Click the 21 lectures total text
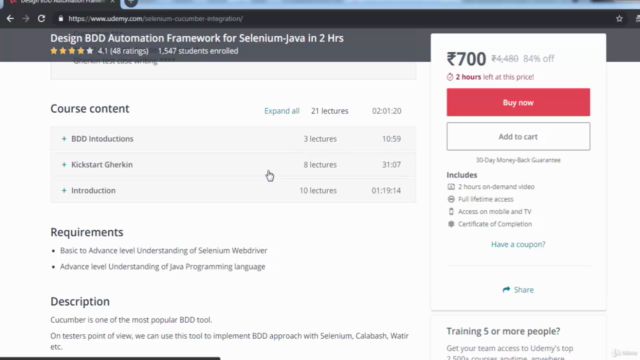The height and width of the screenshot is (360, 640). (x=330, y=111)
